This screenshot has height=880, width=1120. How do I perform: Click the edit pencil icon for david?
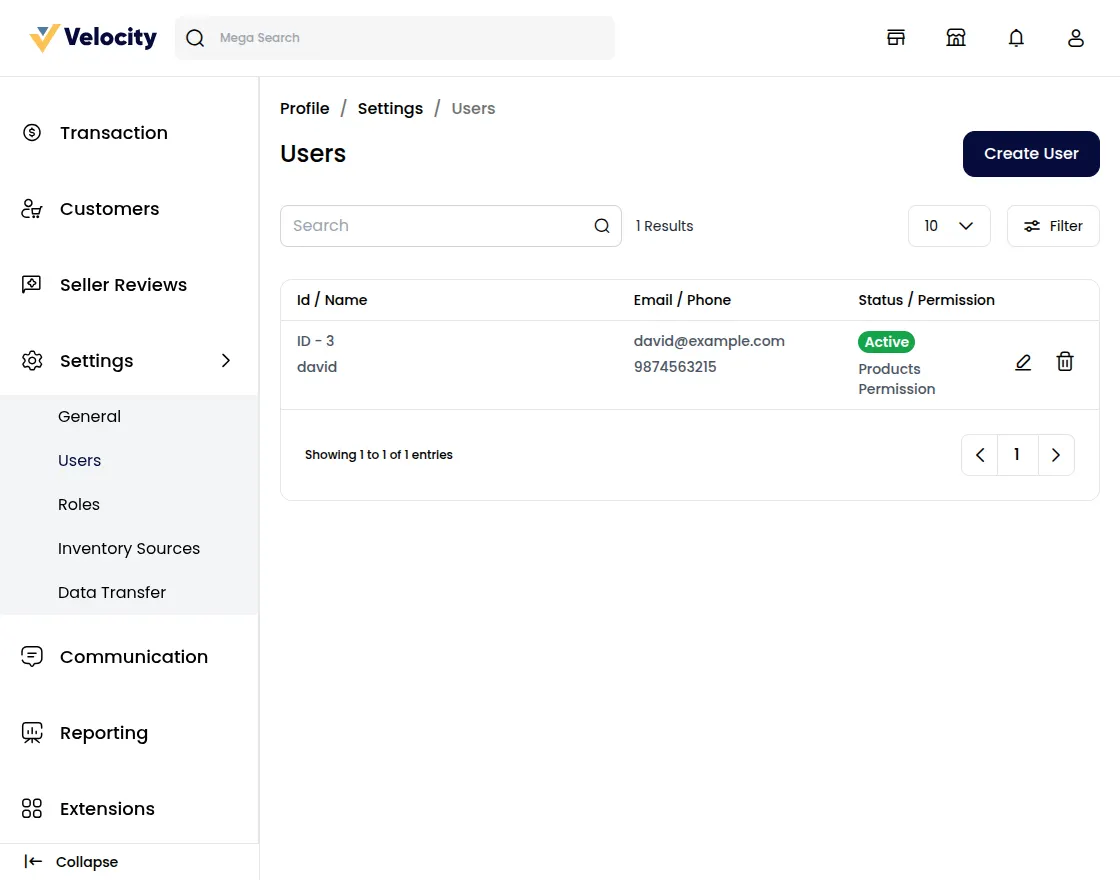1022,362
